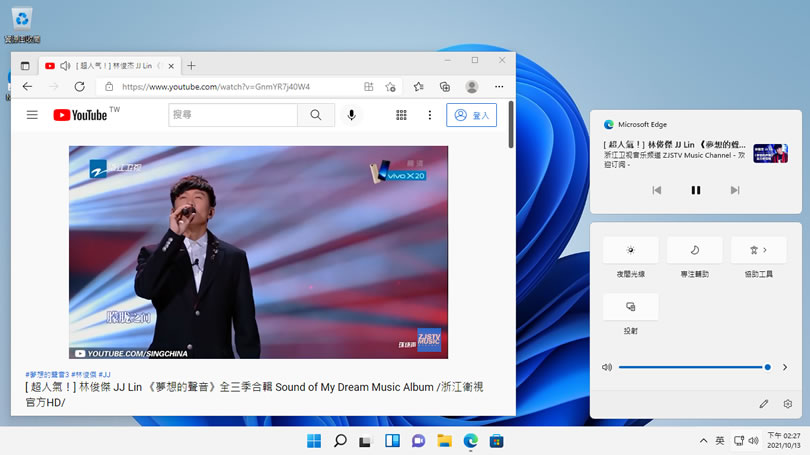Open Edge tab actions menu icon

click(25, 66)
